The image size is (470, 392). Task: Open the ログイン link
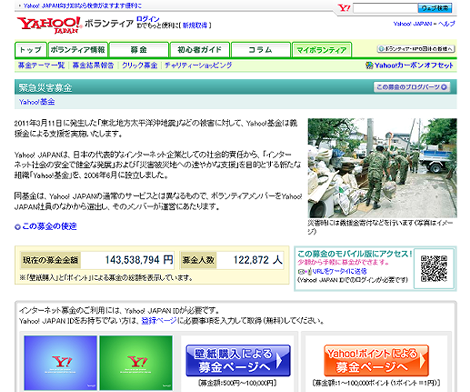point(148,19)
